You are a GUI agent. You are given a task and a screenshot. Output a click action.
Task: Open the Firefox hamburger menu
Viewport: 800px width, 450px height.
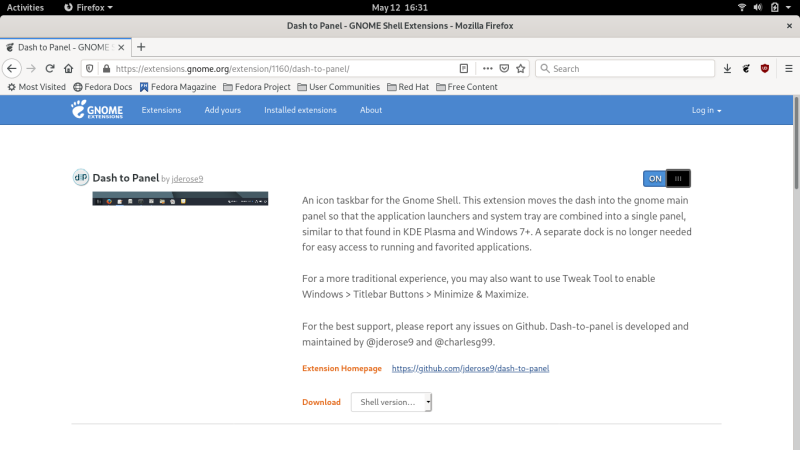[784, 69]
